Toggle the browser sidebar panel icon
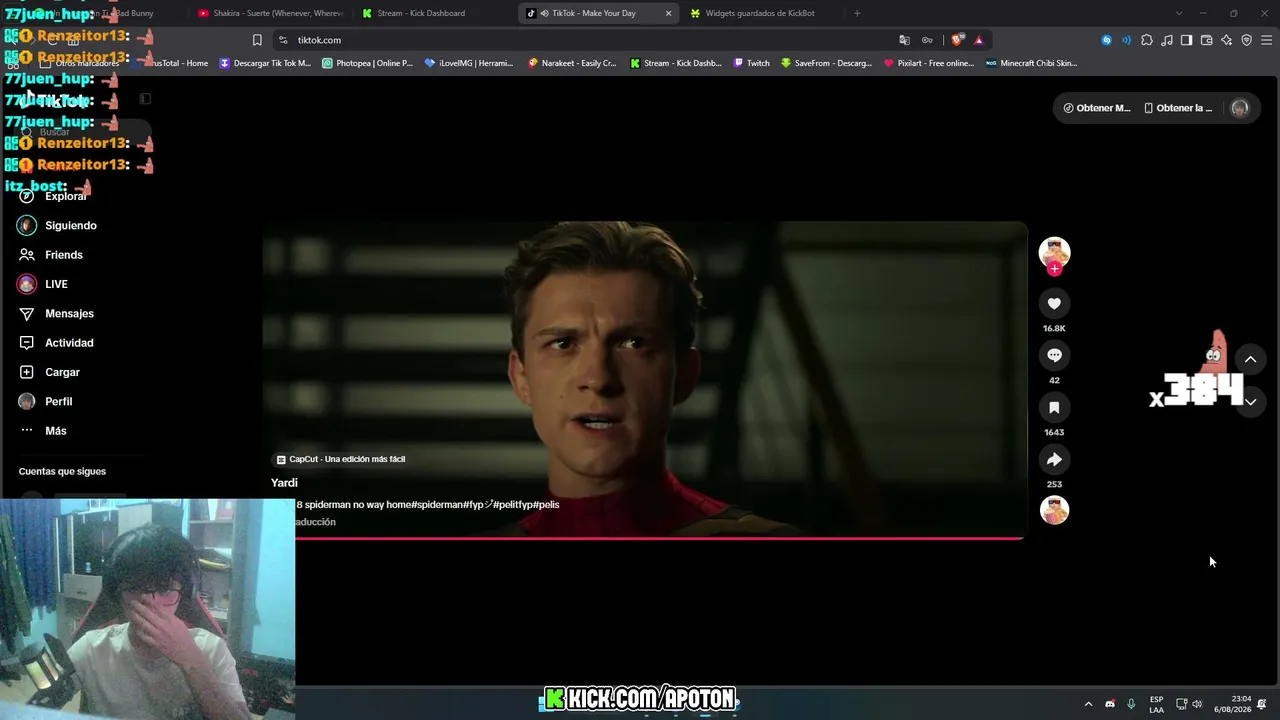The height and width of the screenshot is (720, 1280). tap(1186, 40)
